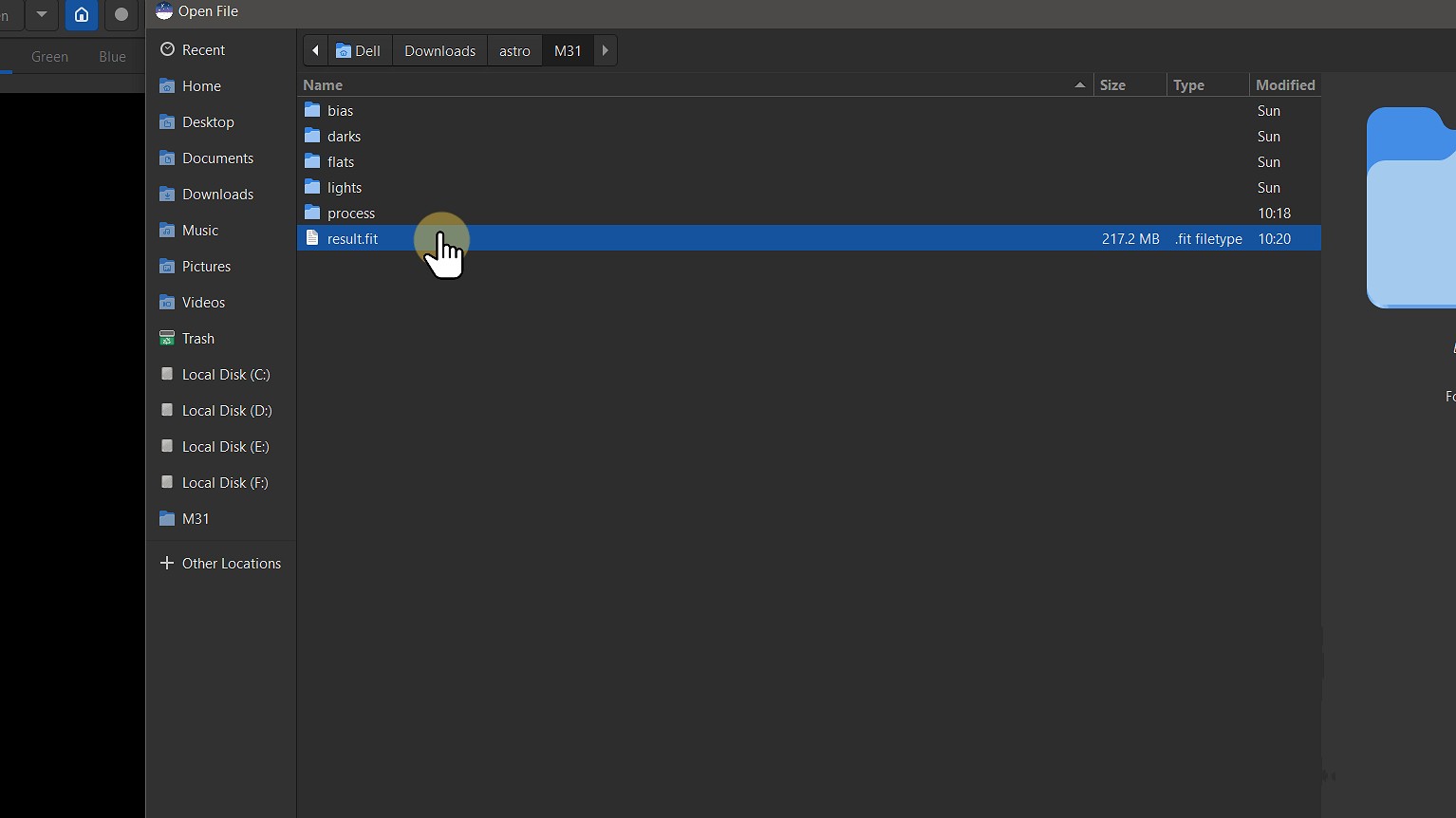Select the result.fit file
This screenshot has height=818, width=1456.
353,239
